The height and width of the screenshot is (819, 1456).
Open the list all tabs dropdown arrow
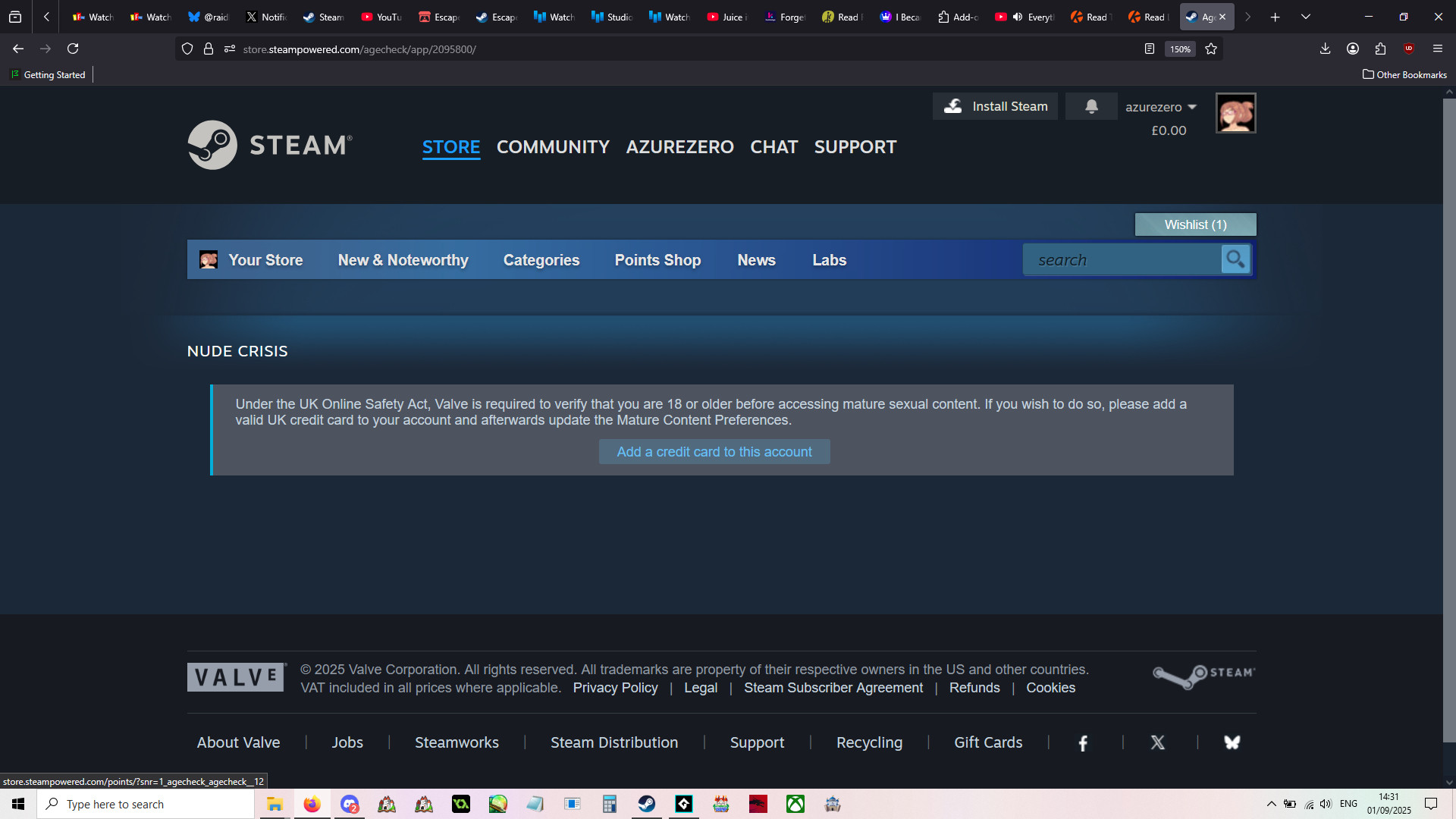(x=1306, y=17)
